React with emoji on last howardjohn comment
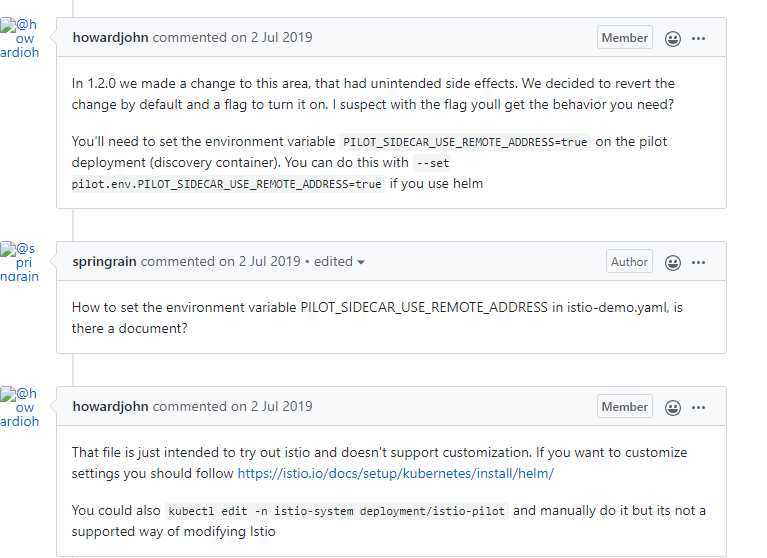This screenshot has height=558, width=767. [673, 407]
